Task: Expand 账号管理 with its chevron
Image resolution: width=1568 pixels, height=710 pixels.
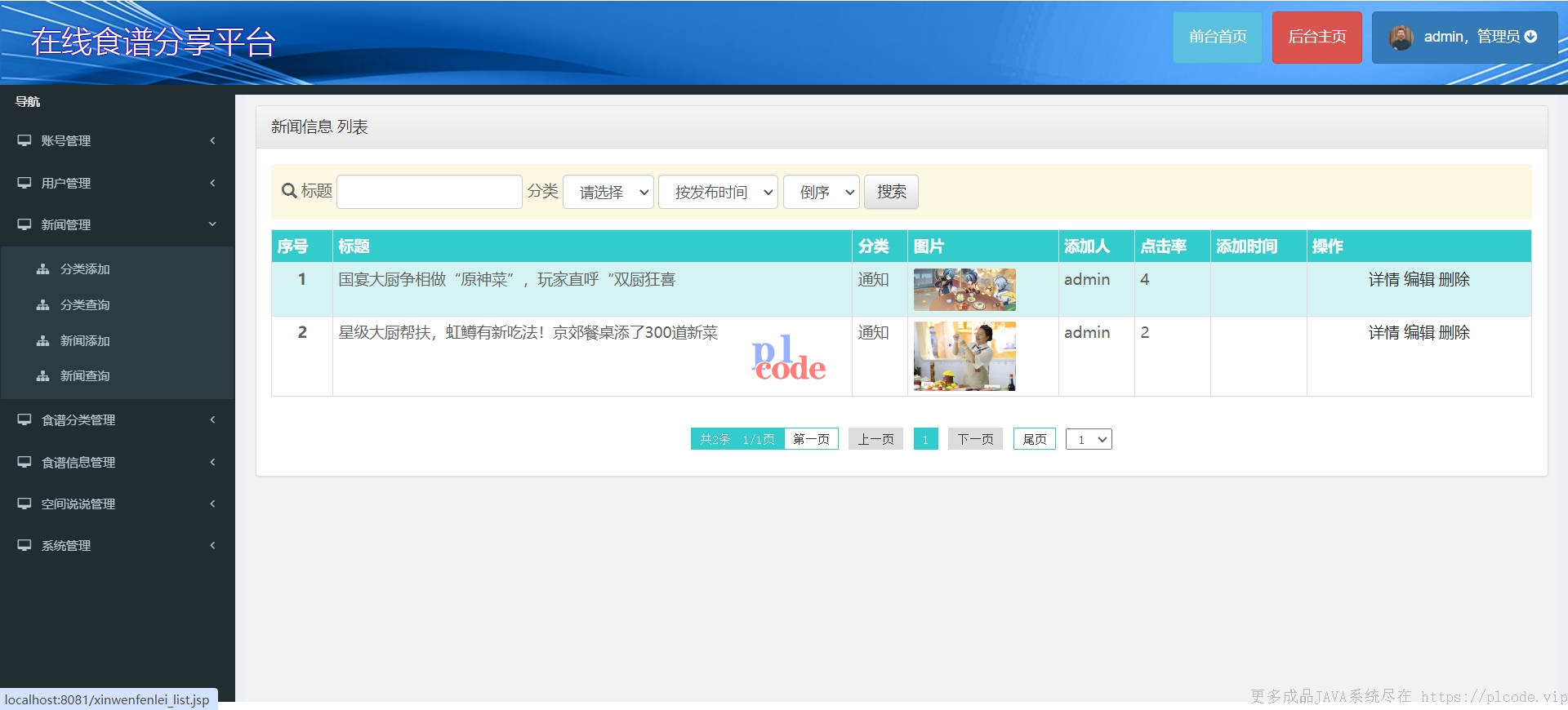Action: pos(212,140)
